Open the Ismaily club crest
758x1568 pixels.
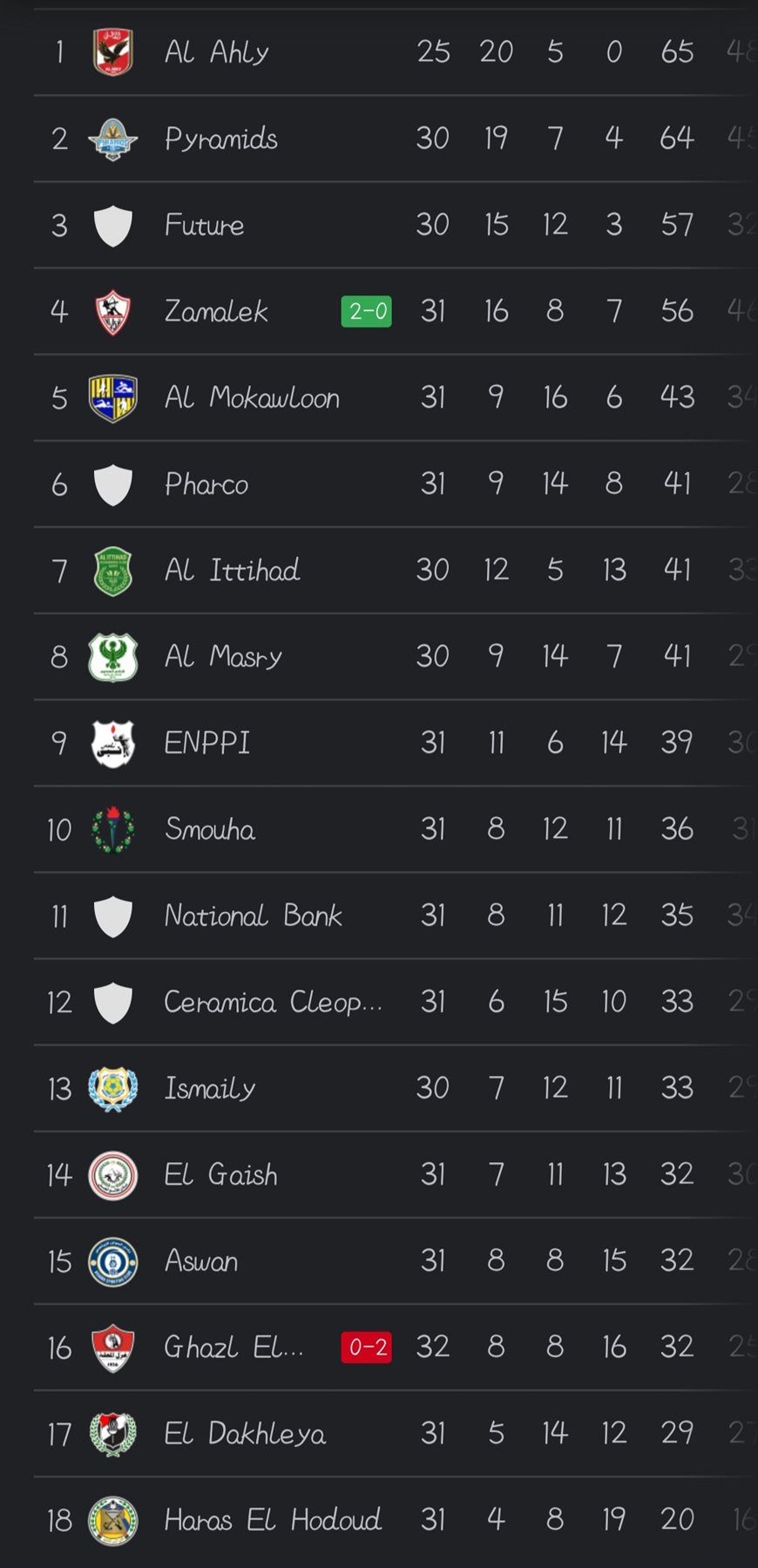pyautogui.click(x=113, y=1089)
